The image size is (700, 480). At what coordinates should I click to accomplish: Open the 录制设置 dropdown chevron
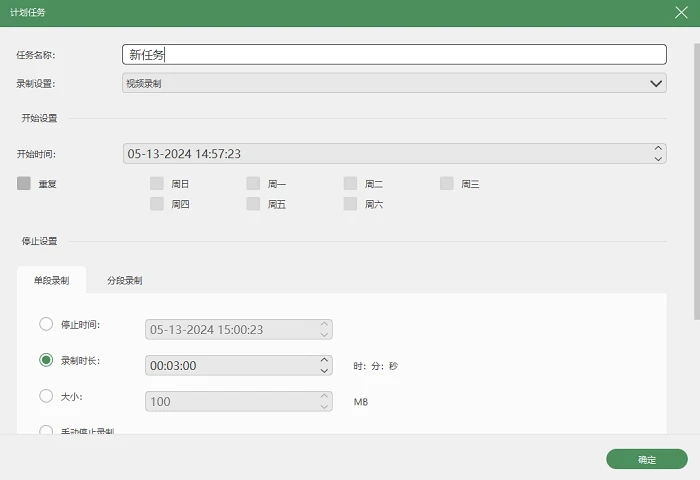(656, 83)
